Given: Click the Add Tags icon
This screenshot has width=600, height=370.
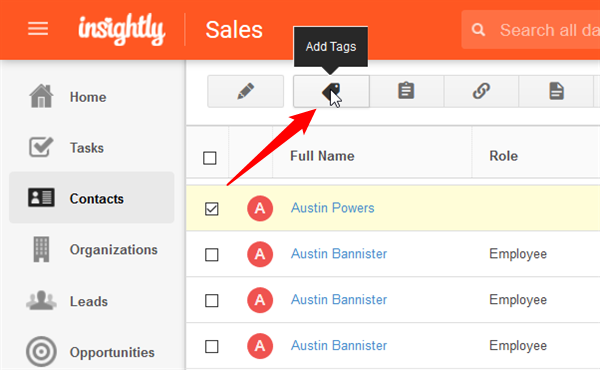Looking at the screenshot, I should (331, 91).
